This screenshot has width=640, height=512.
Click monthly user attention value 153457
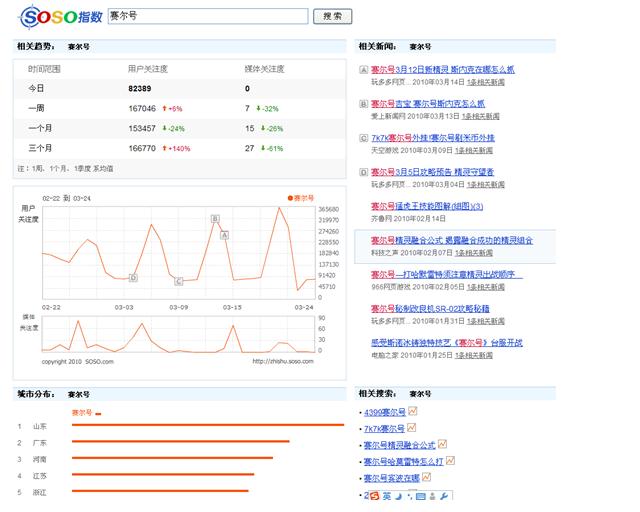click(x=142, y=128)
